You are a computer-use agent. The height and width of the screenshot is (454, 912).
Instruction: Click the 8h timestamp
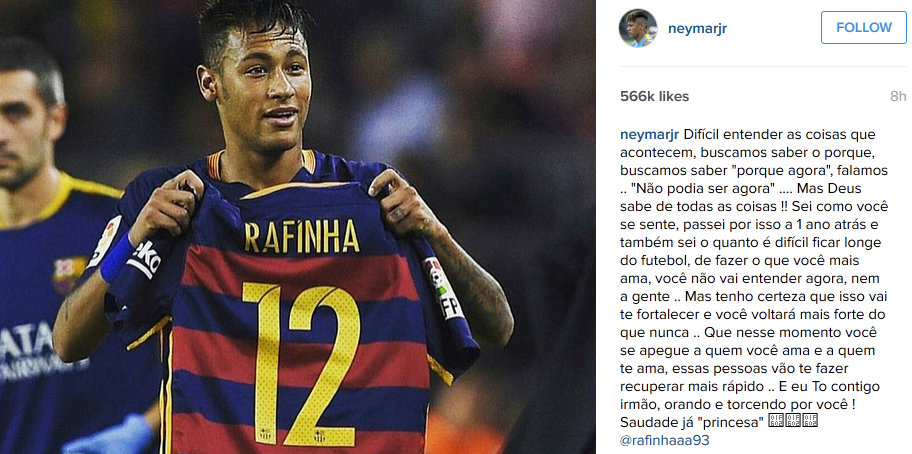tap(898, 96)
